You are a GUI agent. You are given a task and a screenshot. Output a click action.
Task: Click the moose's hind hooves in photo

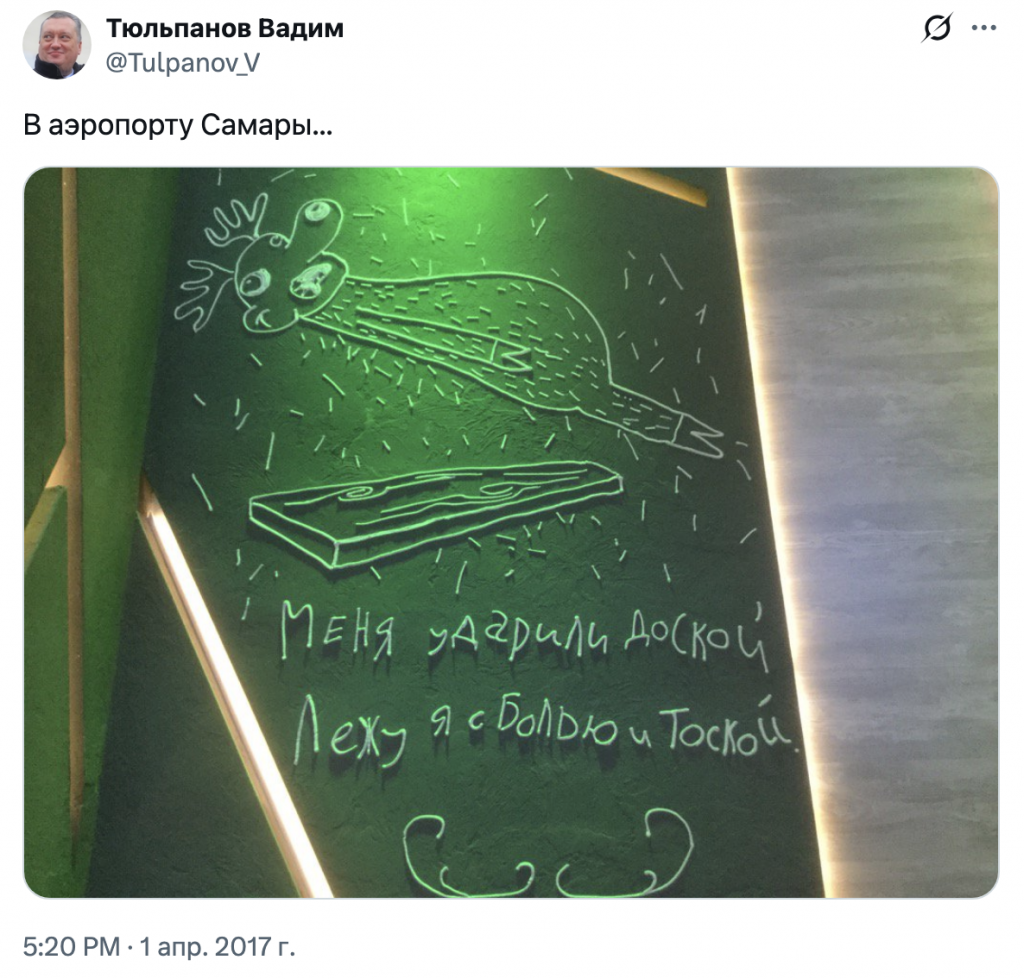[x=699, y=434]
